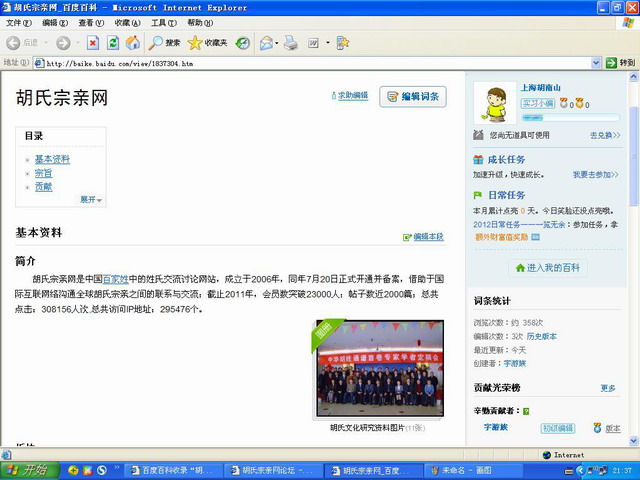Click the Mail envelope toolbar icon
The width and height of the screenshot is (640, 480).
coord(266,43)
